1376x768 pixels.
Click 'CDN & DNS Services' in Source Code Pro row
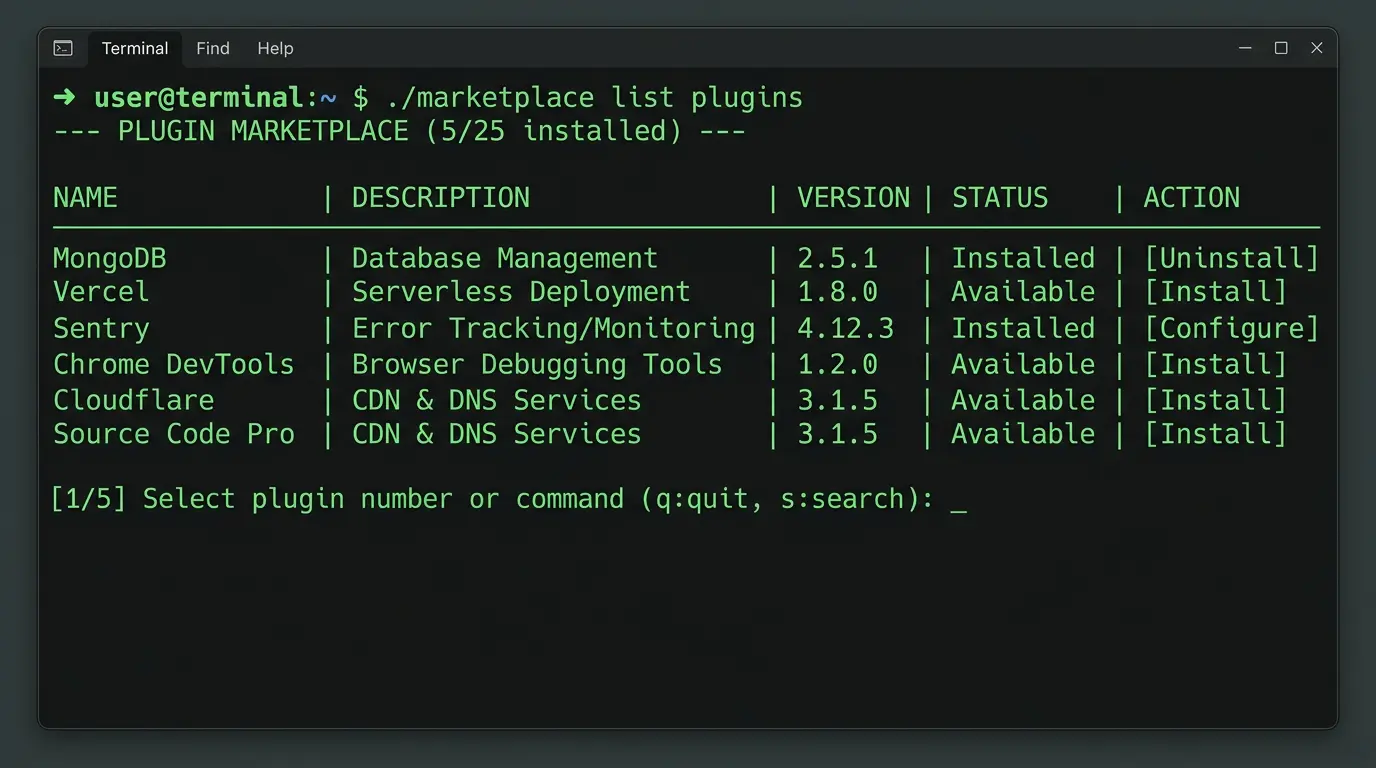(497, 434)
